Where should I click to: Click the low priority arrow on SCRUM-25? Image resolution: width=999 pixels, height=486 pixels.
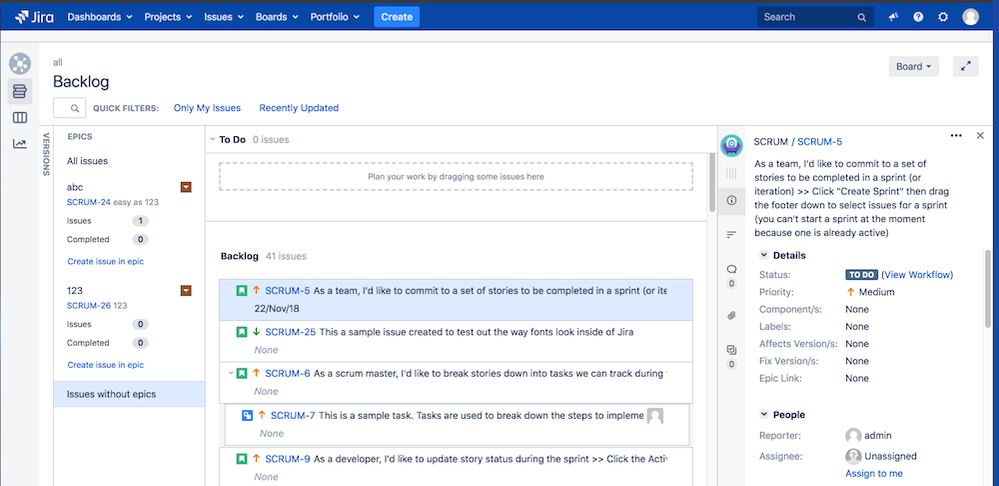point(256,332)
